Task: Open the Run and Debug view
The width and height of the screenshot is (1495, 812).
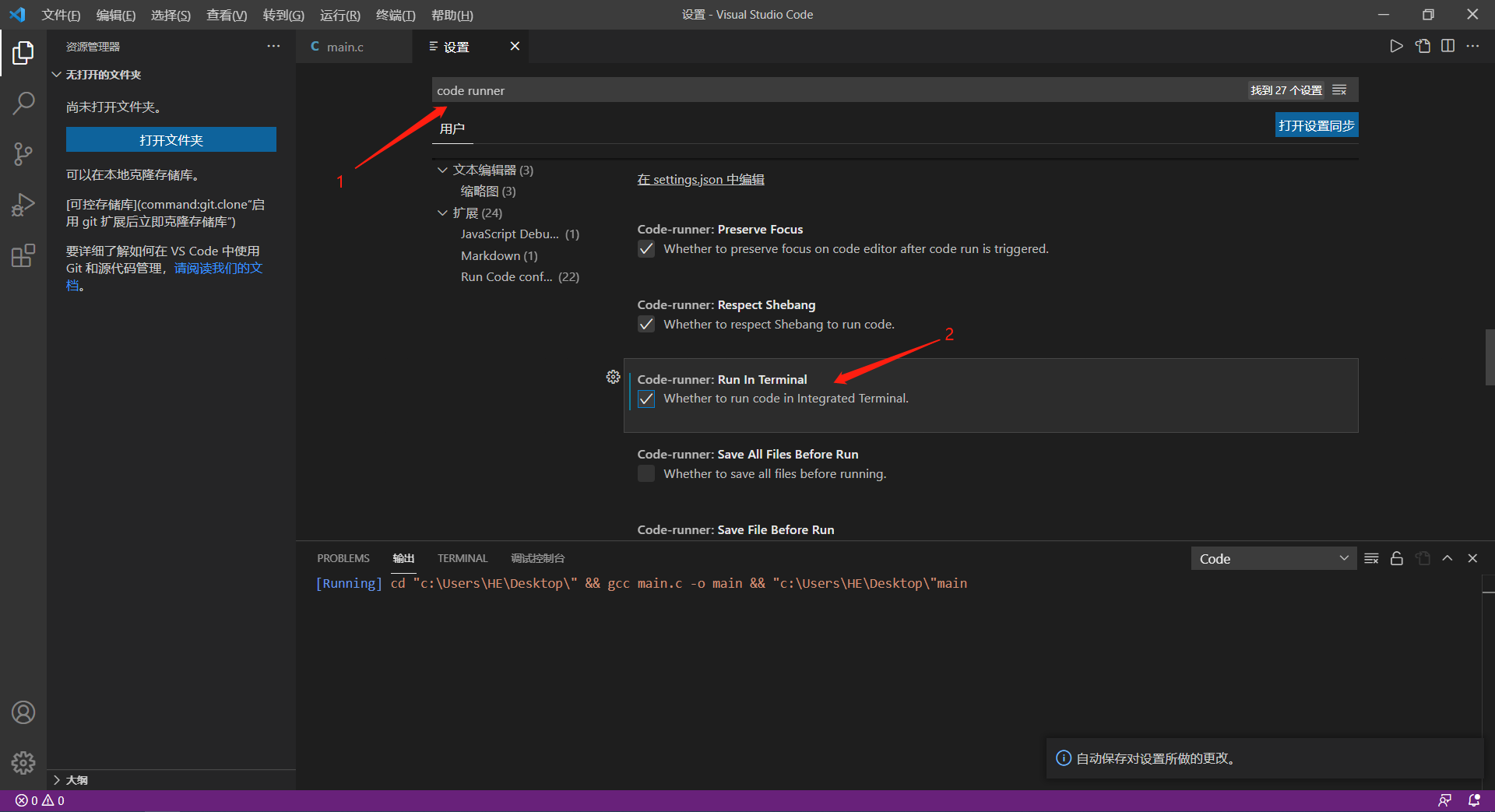Action: (24, 205)
